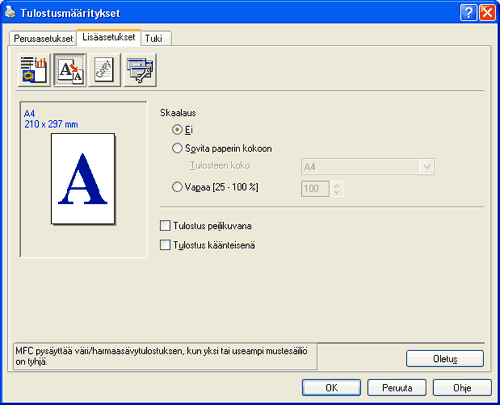This screenshot has width=500, height=405.
Task: Decrease the scaling percentage with down arrow
Action: pyautogui.click(x=337, y=193)
